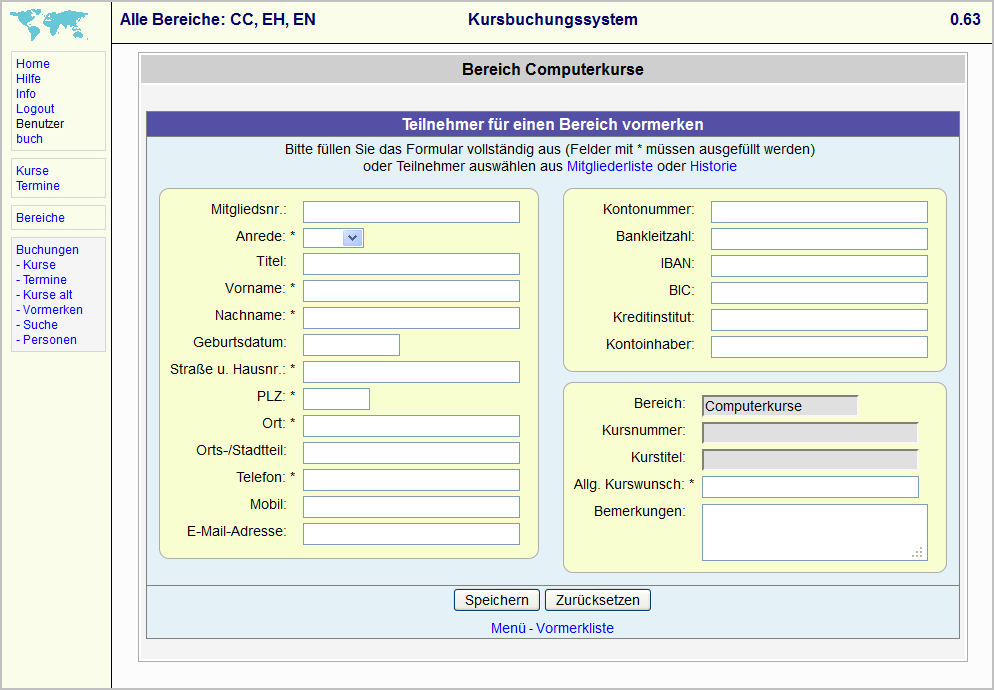This screenshot has width=994, height=690.
Task: Focus the Nachname input field
Action: [411, 318]
